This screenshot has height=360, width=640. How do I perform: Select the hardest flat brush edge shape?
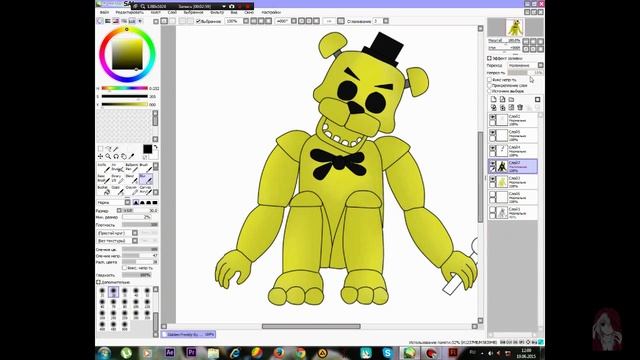click(x=155, y=202)
